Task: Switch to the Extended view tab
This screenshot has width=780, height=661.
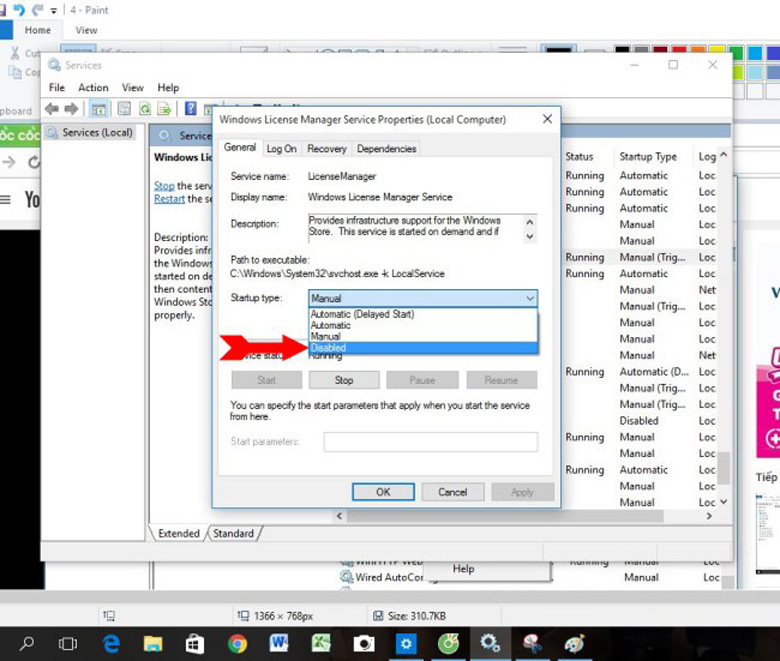Action: click(x=179, y=533)
